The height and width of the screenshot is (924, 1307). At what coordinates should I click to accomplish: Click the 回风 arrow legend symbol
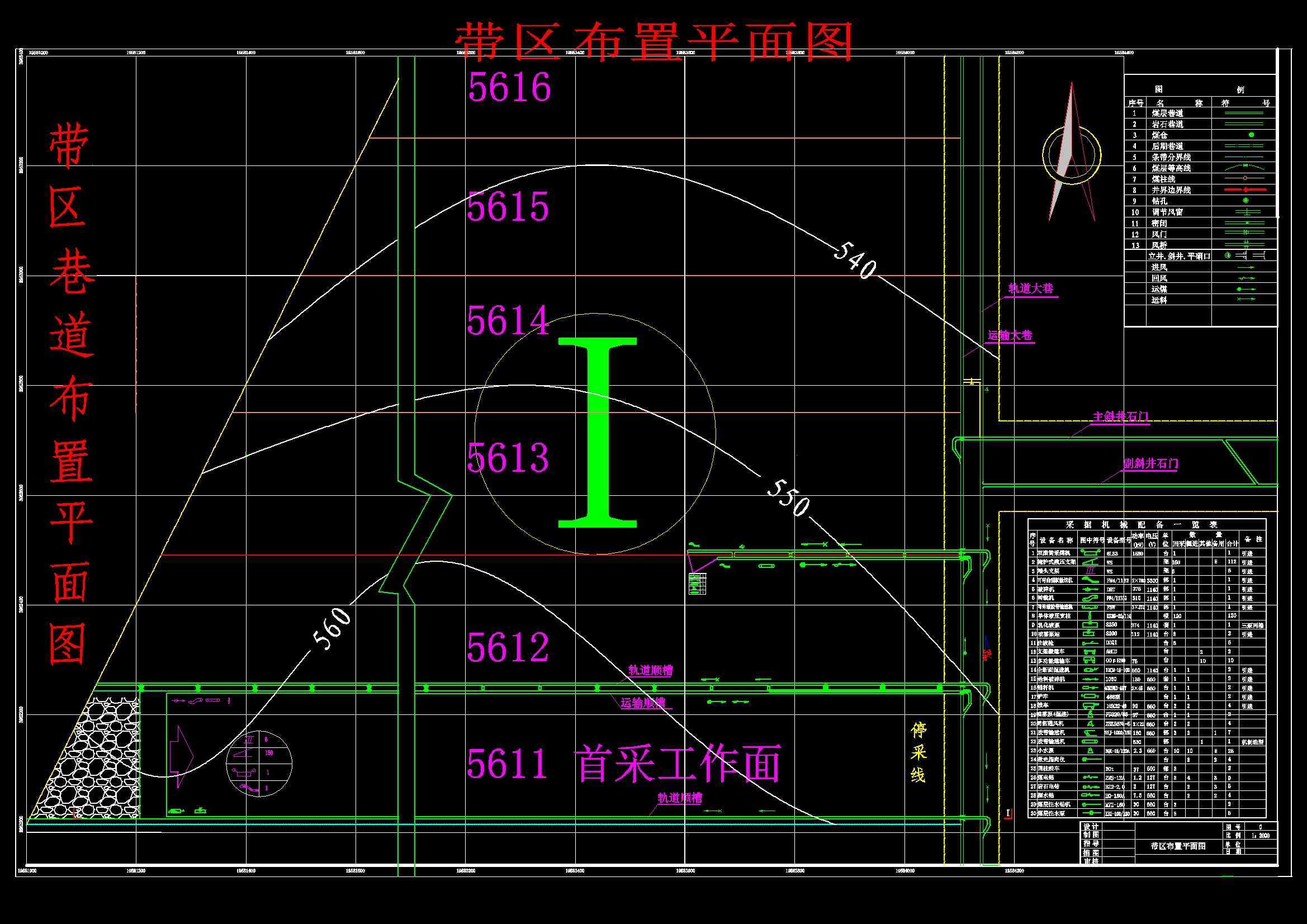coord(1246,278)
